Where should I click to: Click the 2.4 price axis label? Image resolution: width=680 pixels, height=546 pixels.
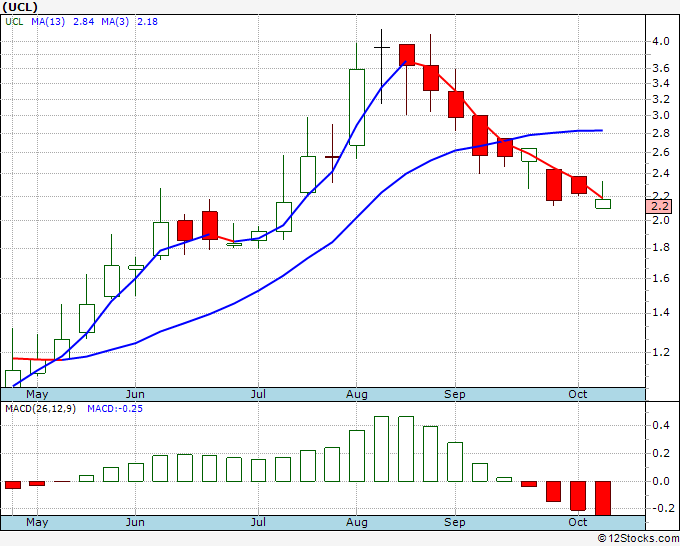(661, 173)
